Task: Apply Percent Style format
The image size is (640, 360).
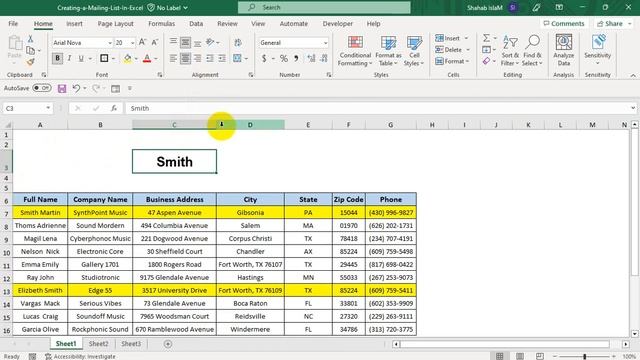Action: [x=284, y=59]
